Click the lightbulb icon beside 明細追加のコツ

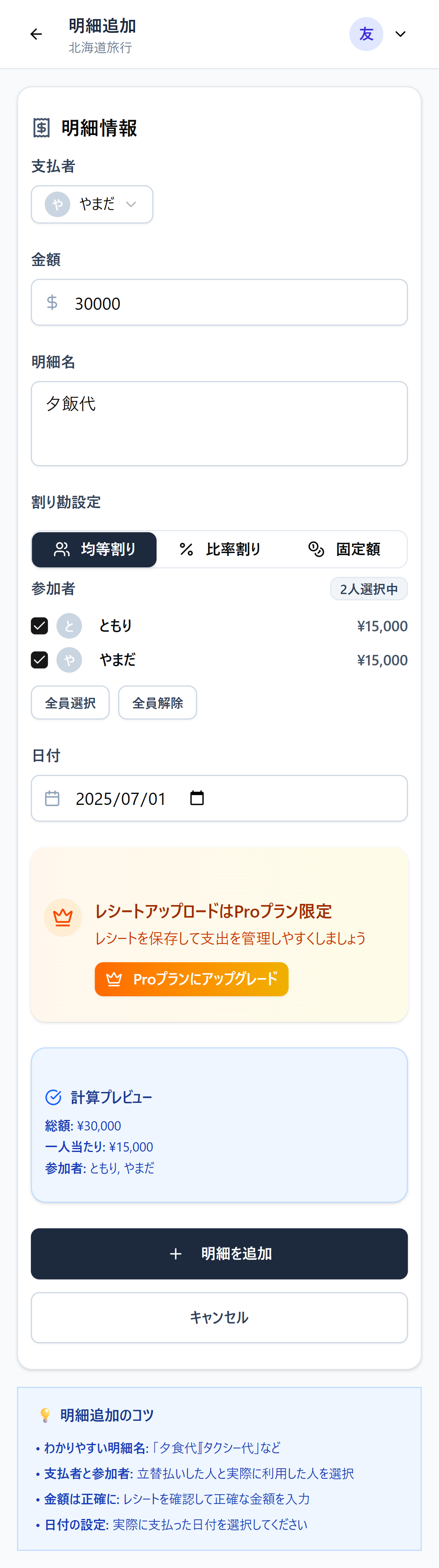(45, 1415)
